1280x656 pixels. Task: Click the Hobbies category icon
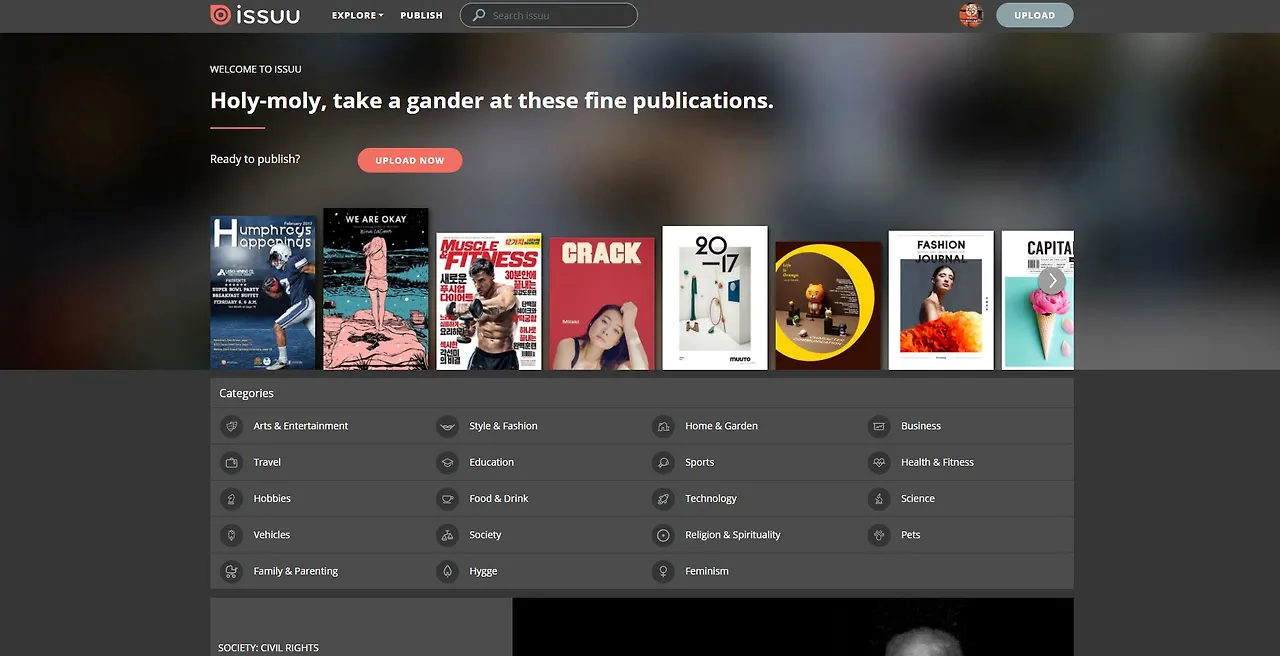click(x=232, y=498)
